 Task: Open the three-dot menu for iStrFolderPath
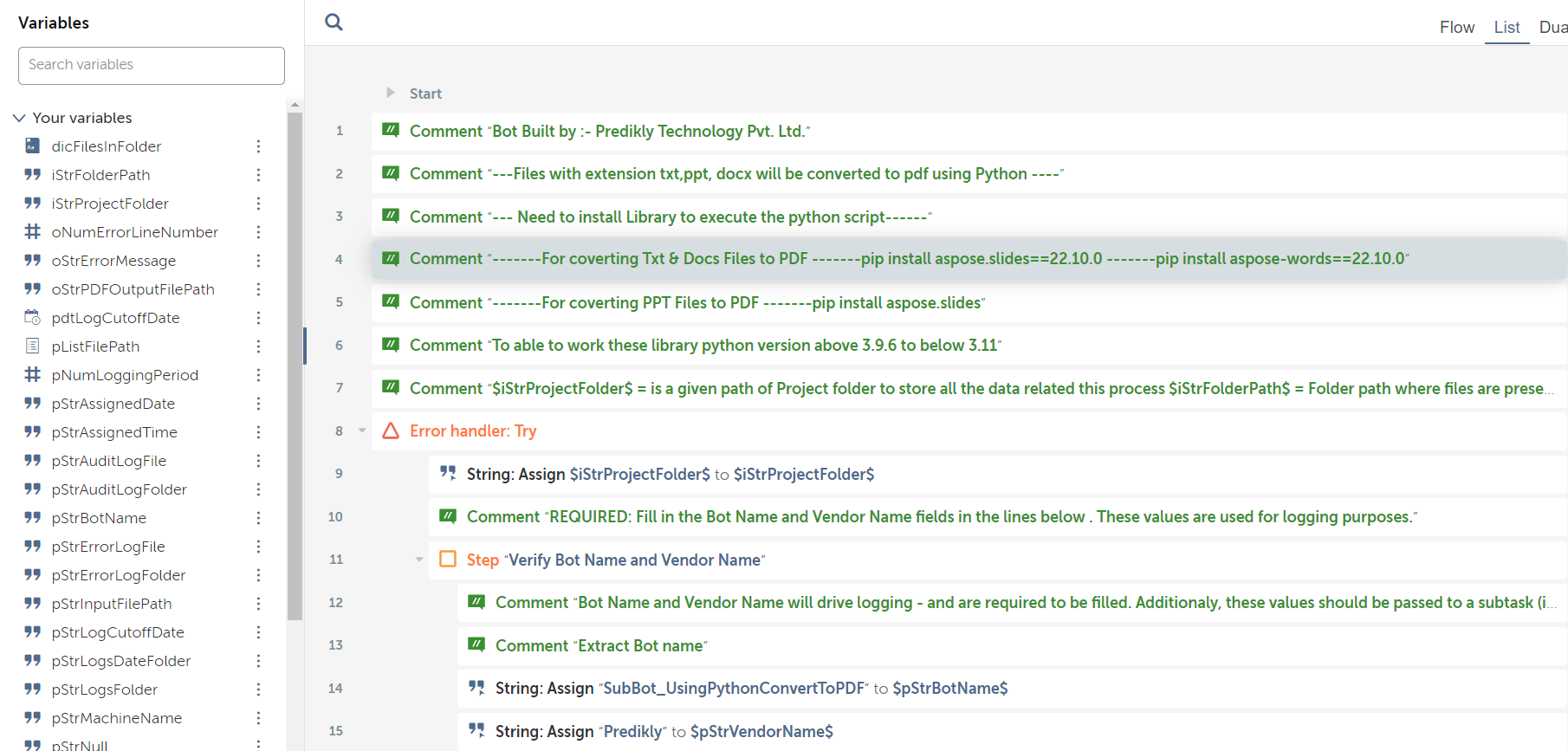click(258, 175)
